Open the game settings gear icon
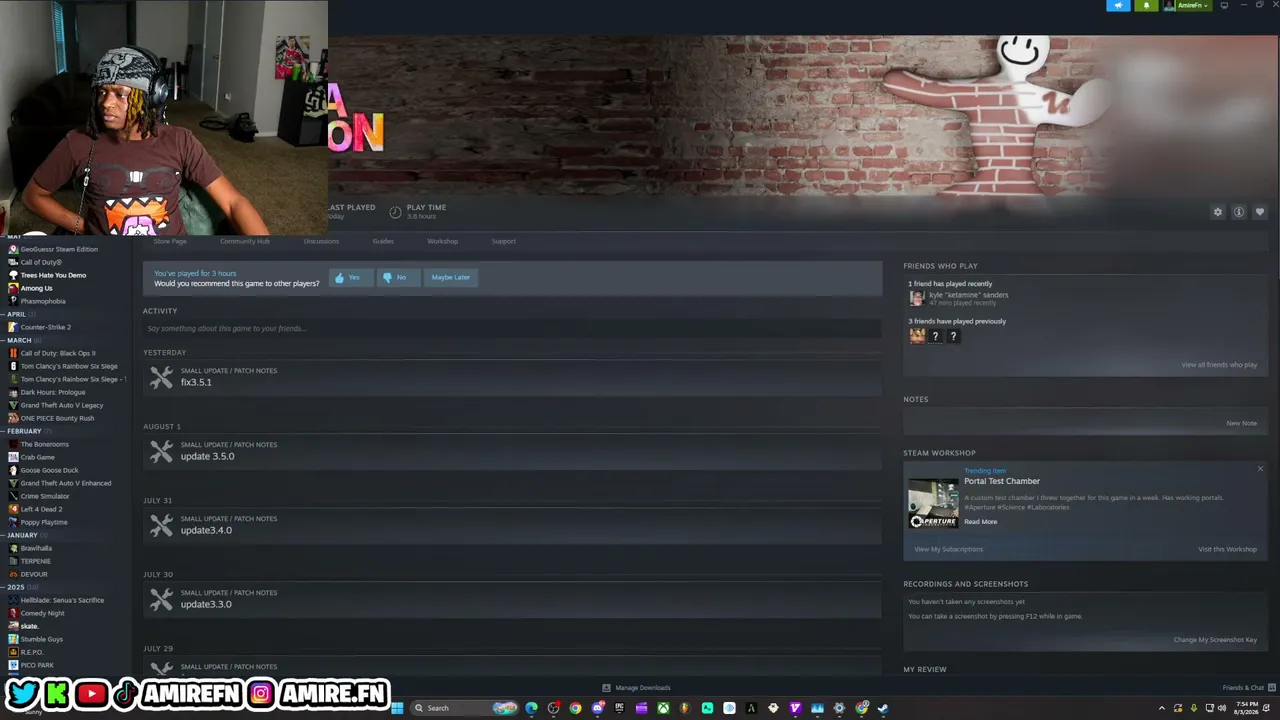 point(1217,212)
